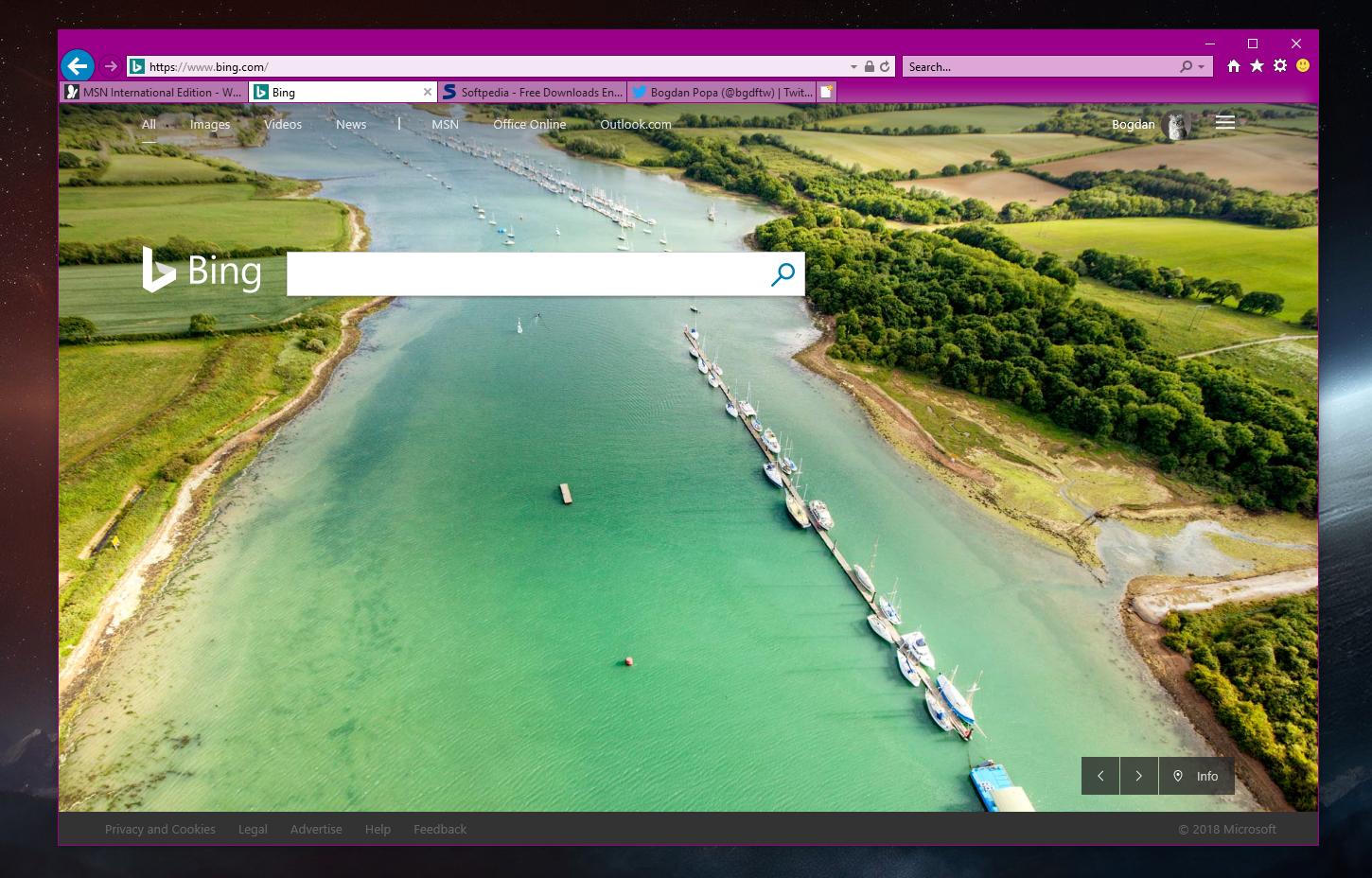Viewport: 1372px width, 878px height.
Task: Click the © 2018 Microsoft footer text
Action: pos(1227,829)
